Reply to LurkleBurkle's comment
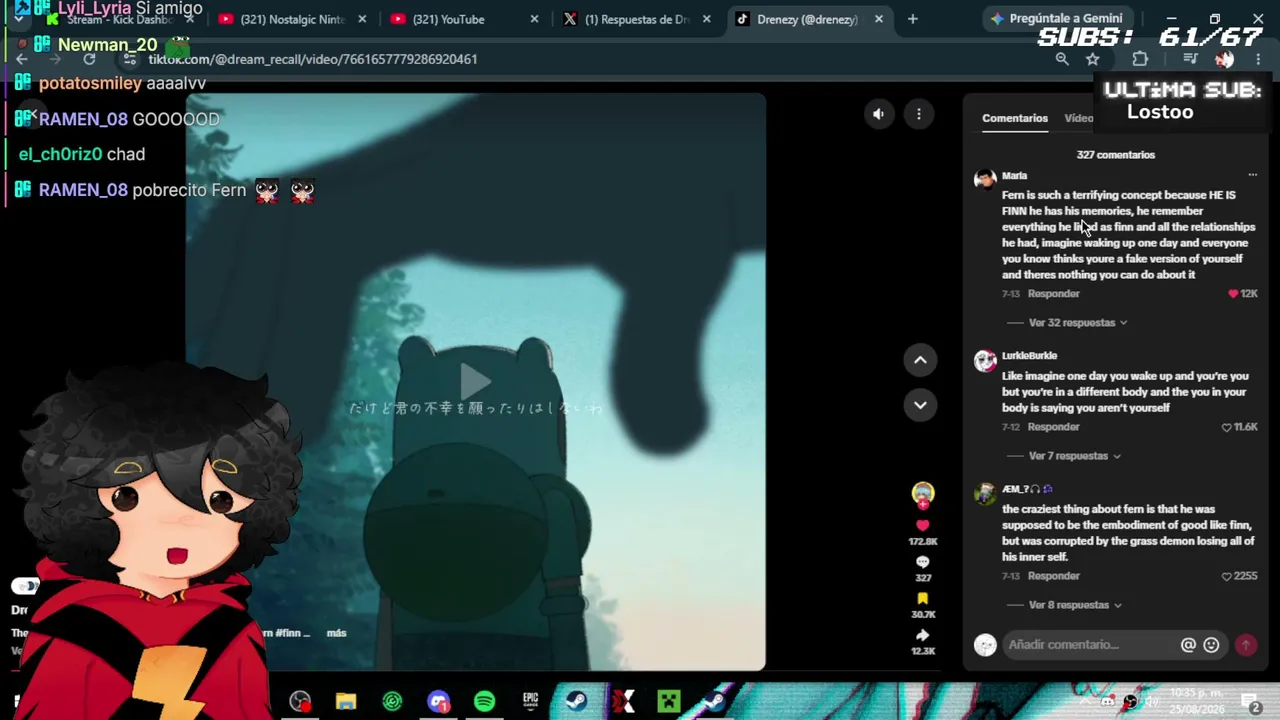This screenshot has height=720, width=1280. point(1053,427)
